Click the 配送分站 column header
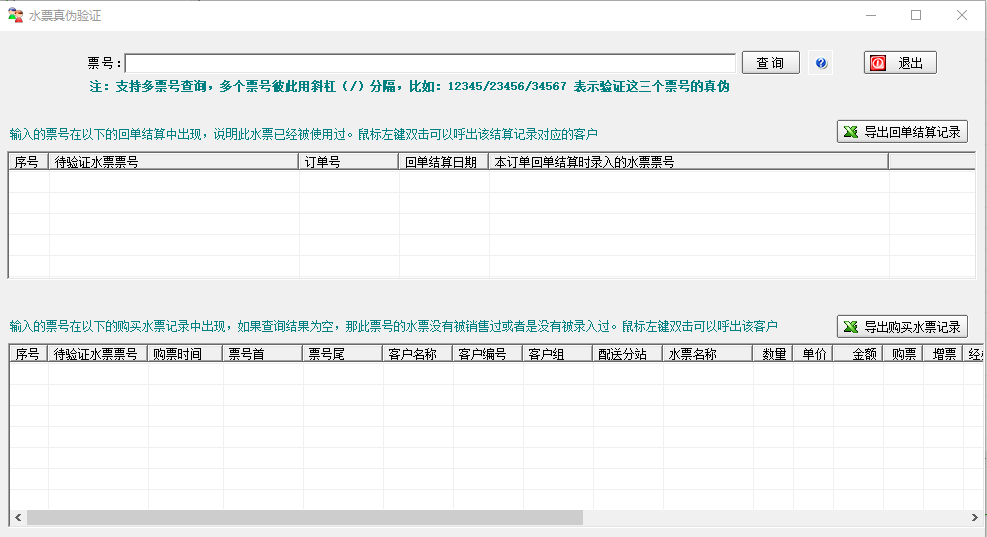The width and height of the screenshot is (987, 537). [x=626, y=354]
